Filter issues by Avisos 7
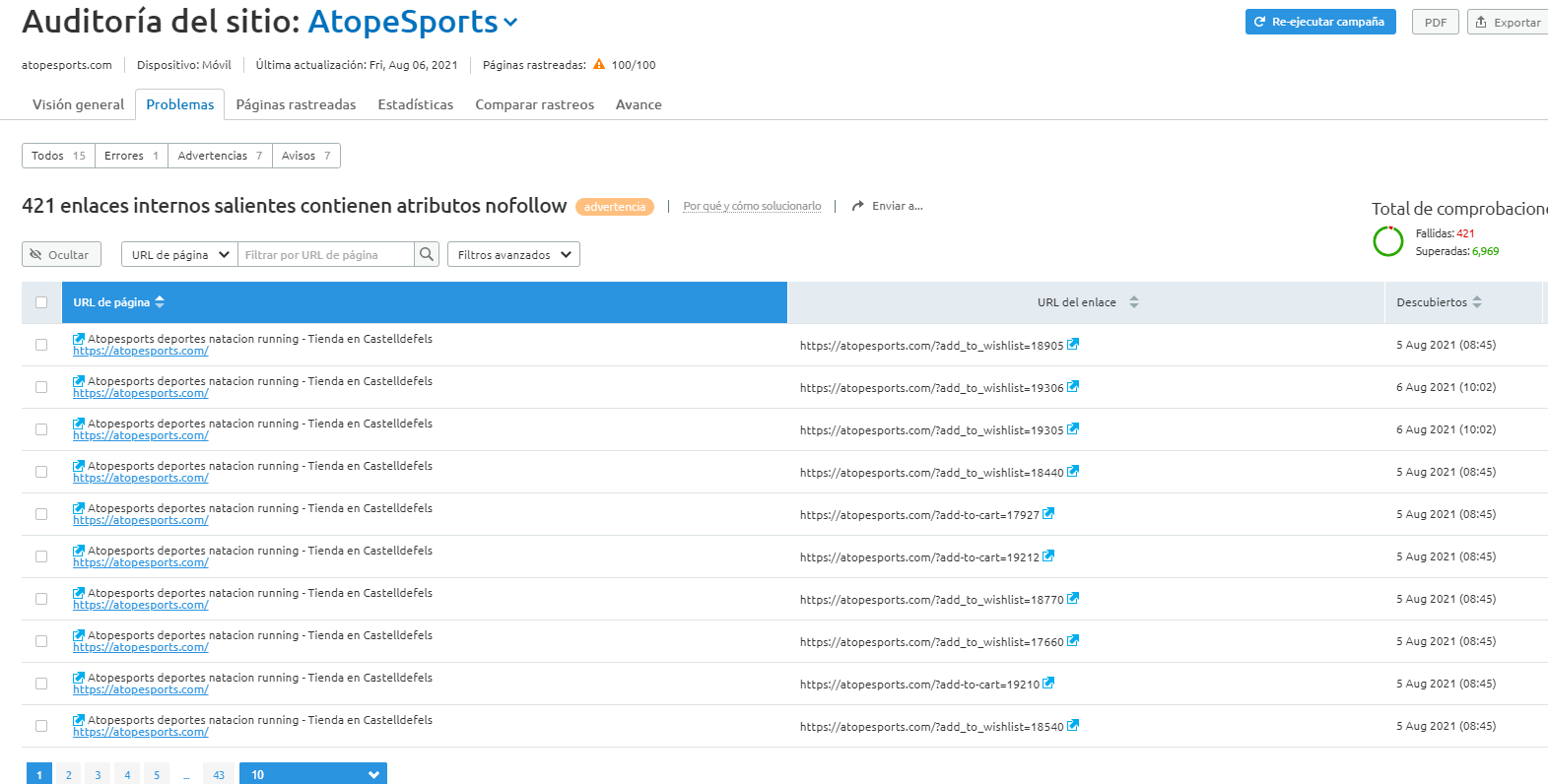The width and height of the screenshot is (1548, 784). coord(306,156)
